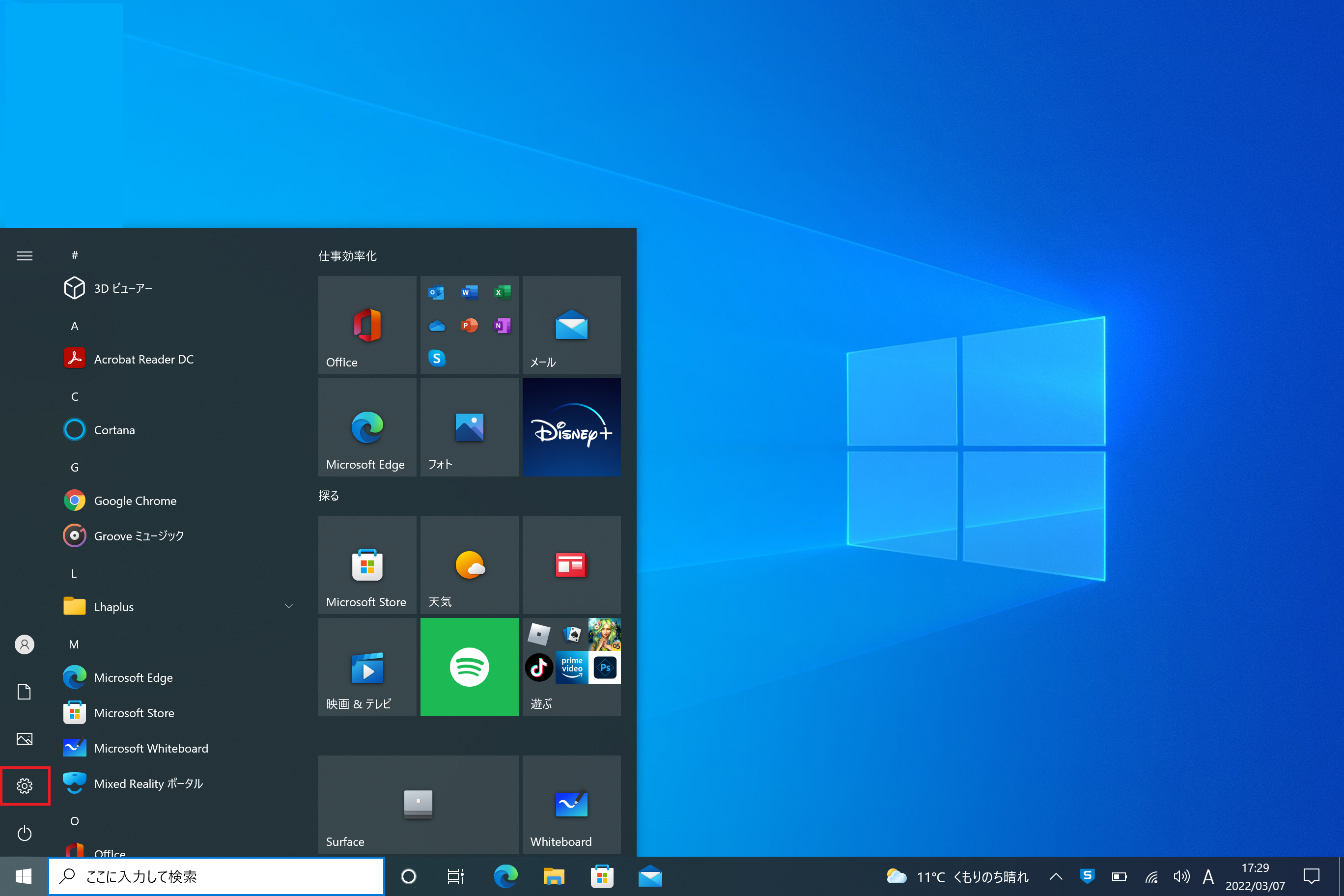Open the 11°C くもりのち晴れ weather widget
1344x896 pixels.
tap(958, 876)
